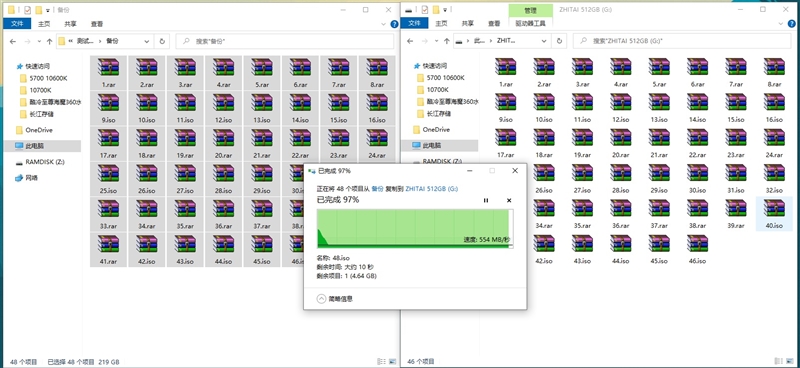The height and width of the screenshot is (368, 800).
Task: Select 27.iso in the 备份 window
Action: pos(185,178)
